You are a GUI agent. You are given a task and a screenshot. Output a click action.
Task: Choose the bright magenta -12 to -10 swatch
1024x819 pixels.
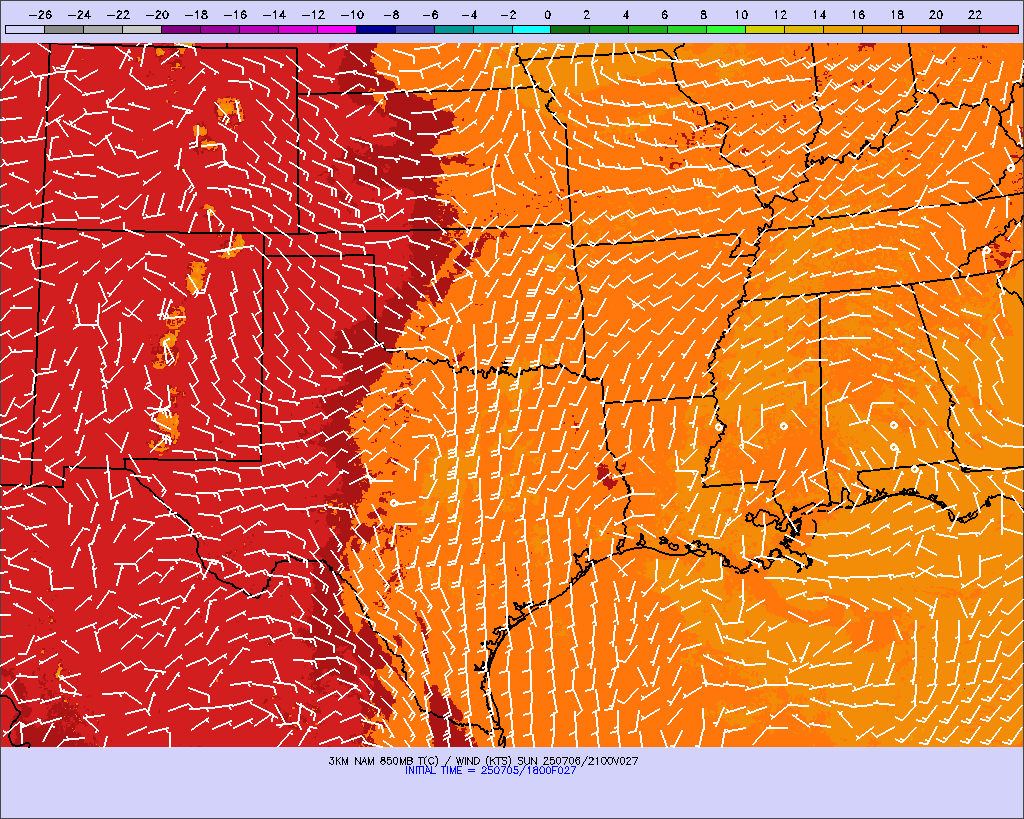(x=337, y=29)
